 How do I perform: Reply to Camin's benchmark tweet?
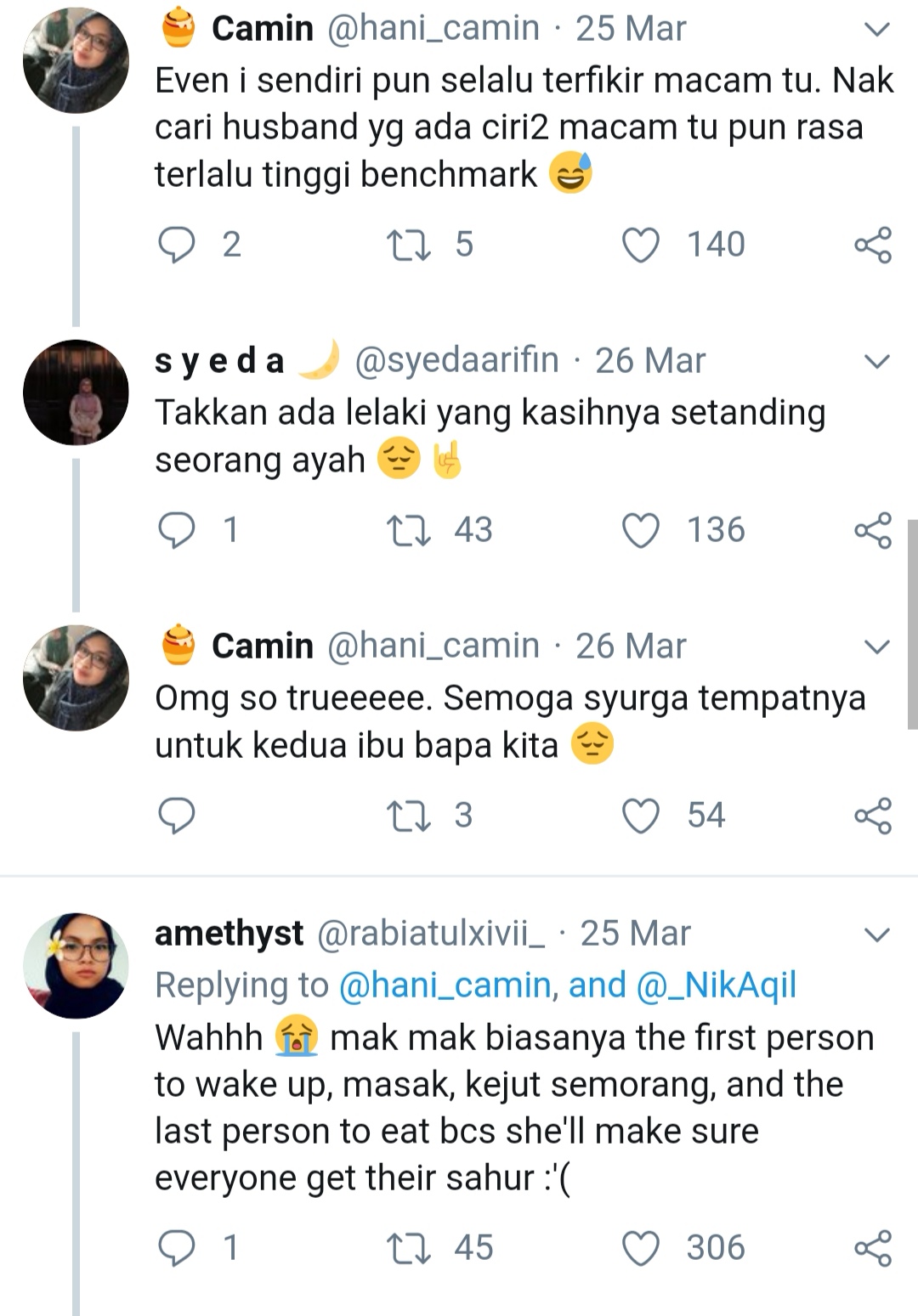tap(177, 245)
